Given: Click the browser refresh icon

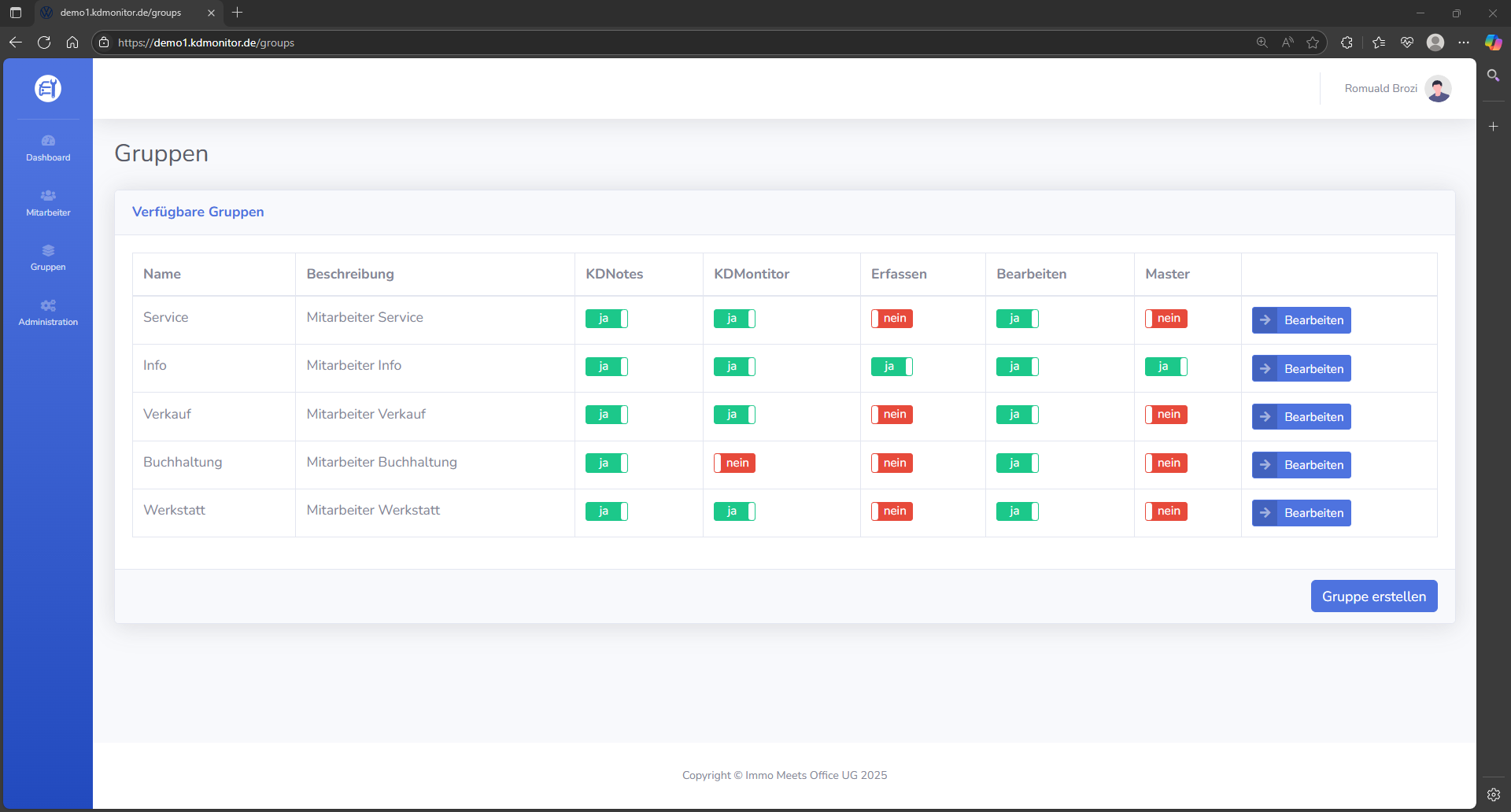Looking at the screenshot, I should coord(44,42).
